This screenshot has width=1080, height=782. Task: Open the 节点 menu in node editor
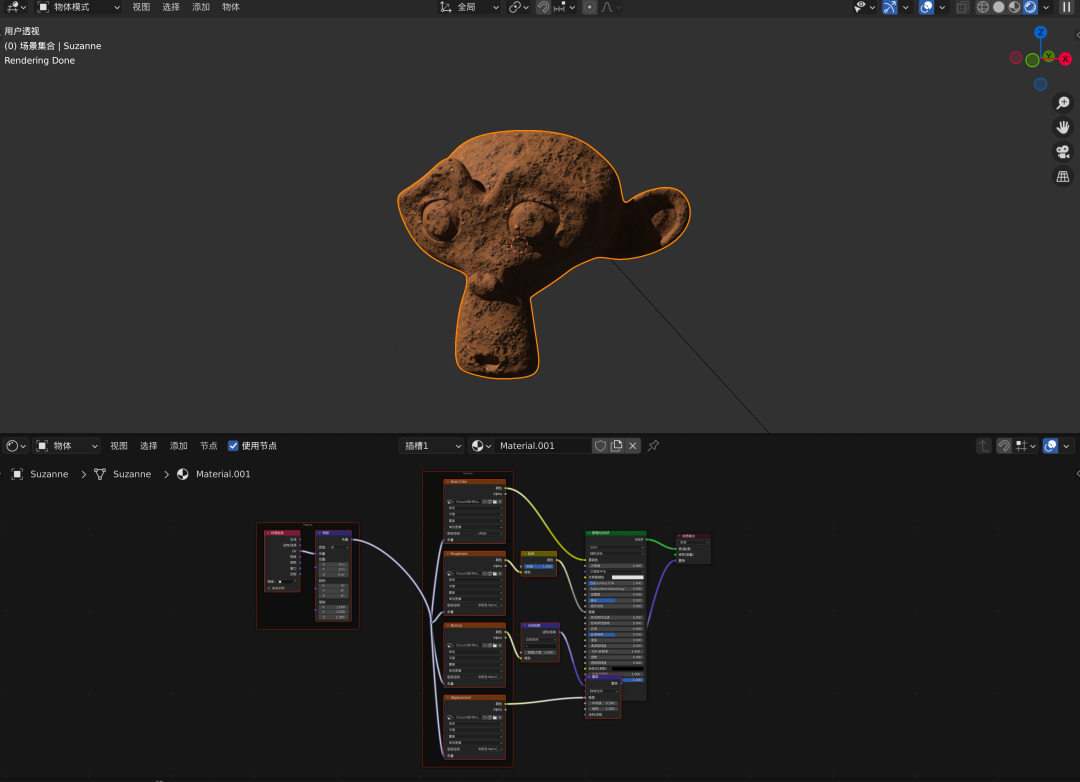pyautogui.click(x=209, y=446)
